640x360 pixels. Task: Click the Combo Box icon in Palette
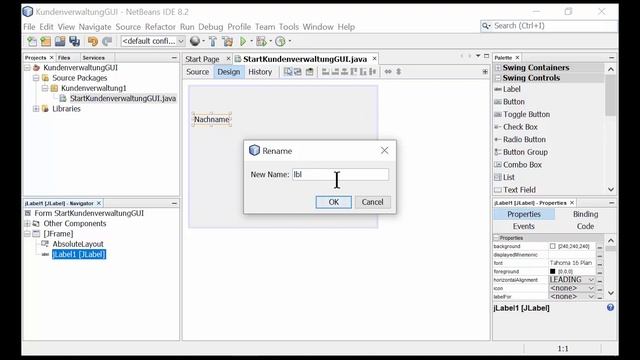tap(498, 164)
